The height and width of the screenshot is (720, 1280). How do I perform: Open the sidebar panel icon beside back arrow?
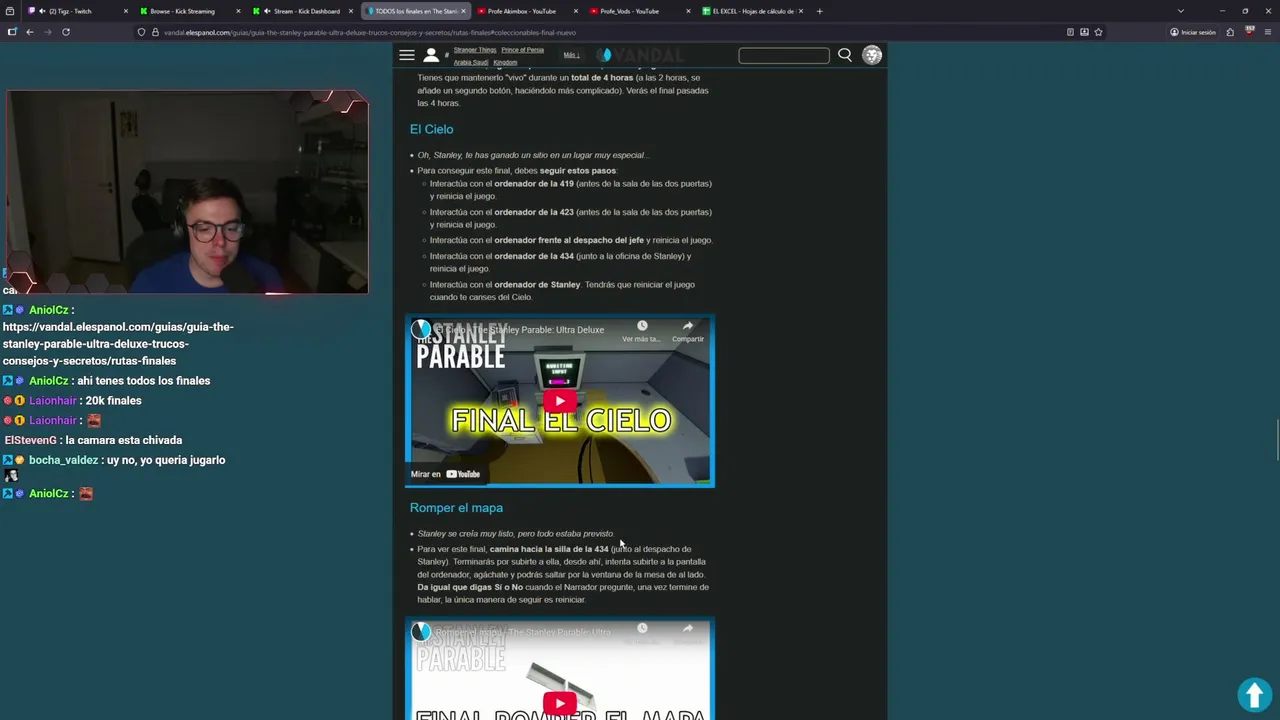tap(12, 32)
